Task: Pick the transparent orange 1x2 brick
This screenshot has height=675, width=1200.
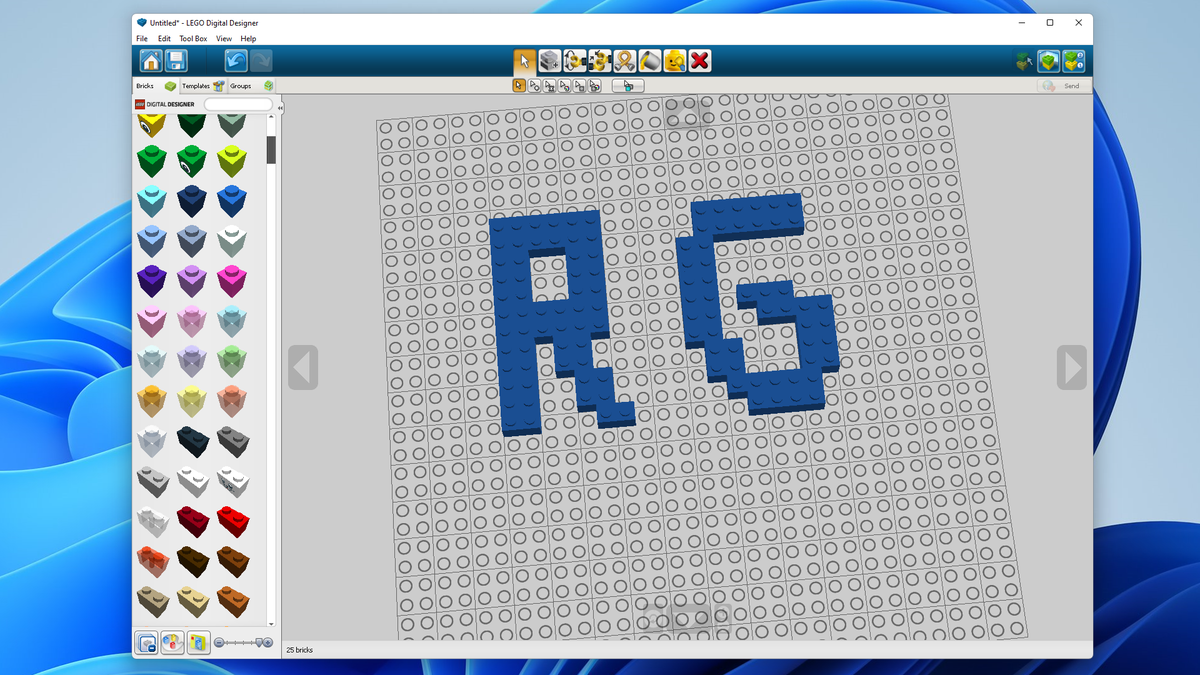Action: pos(152,561)
